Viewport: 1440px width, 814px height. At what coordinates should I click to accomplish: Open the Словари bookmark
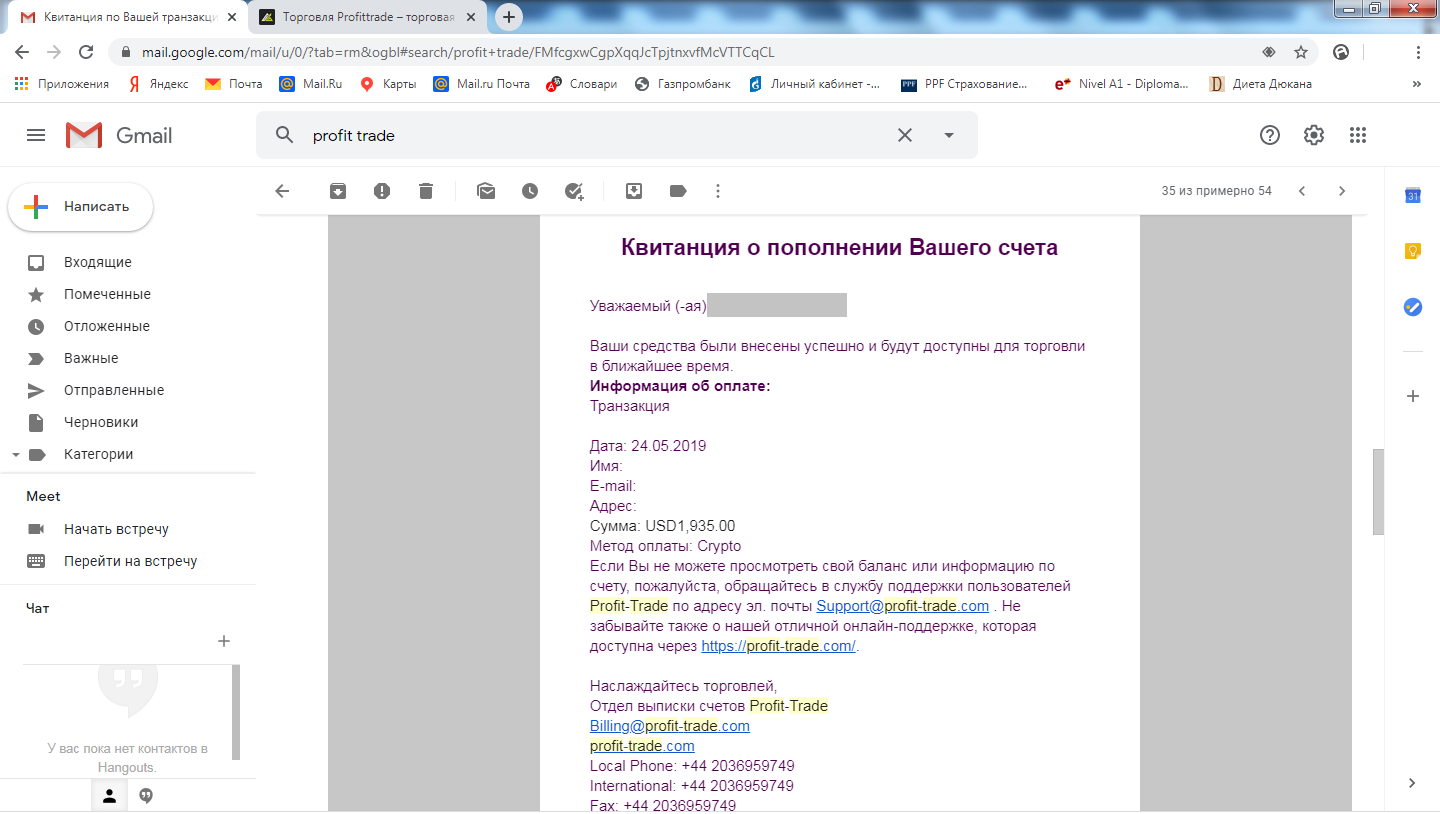(581, 84)
